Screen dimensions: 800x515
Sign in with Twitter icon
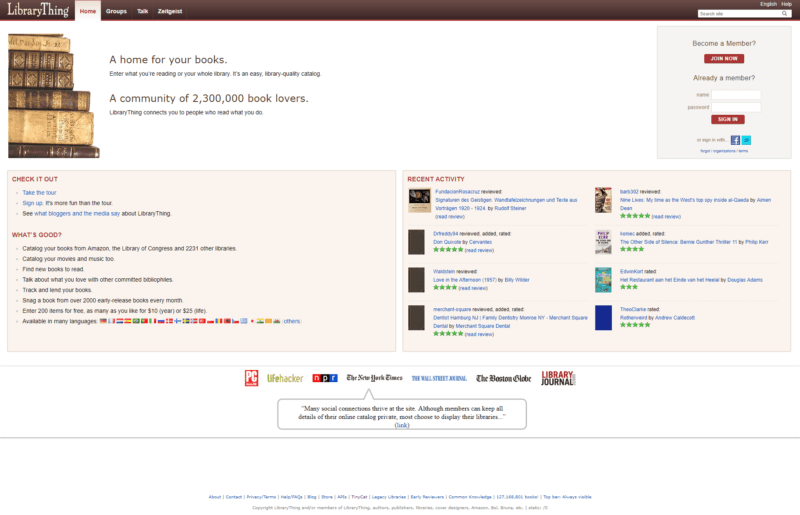[x=746, y=140]
